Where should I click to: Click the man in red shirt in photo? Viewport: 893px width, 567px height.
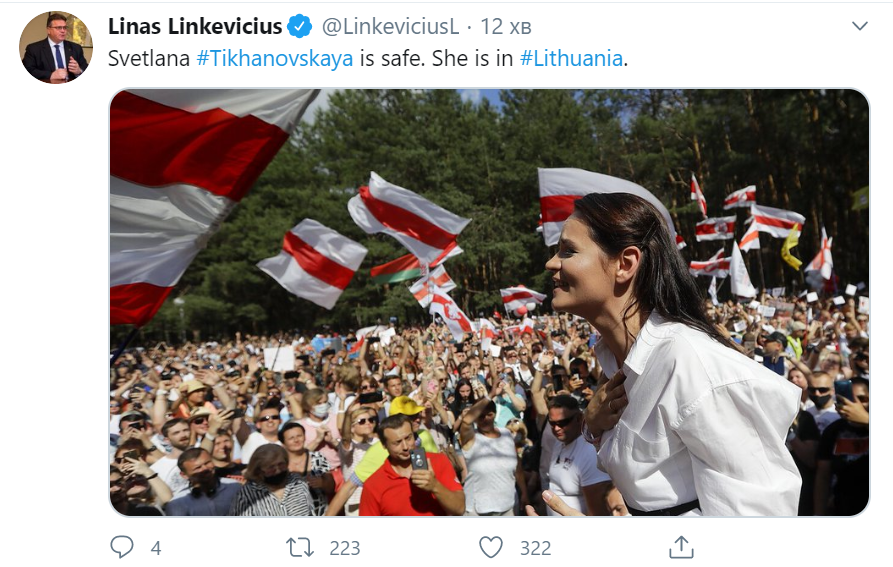click(409, 467)
